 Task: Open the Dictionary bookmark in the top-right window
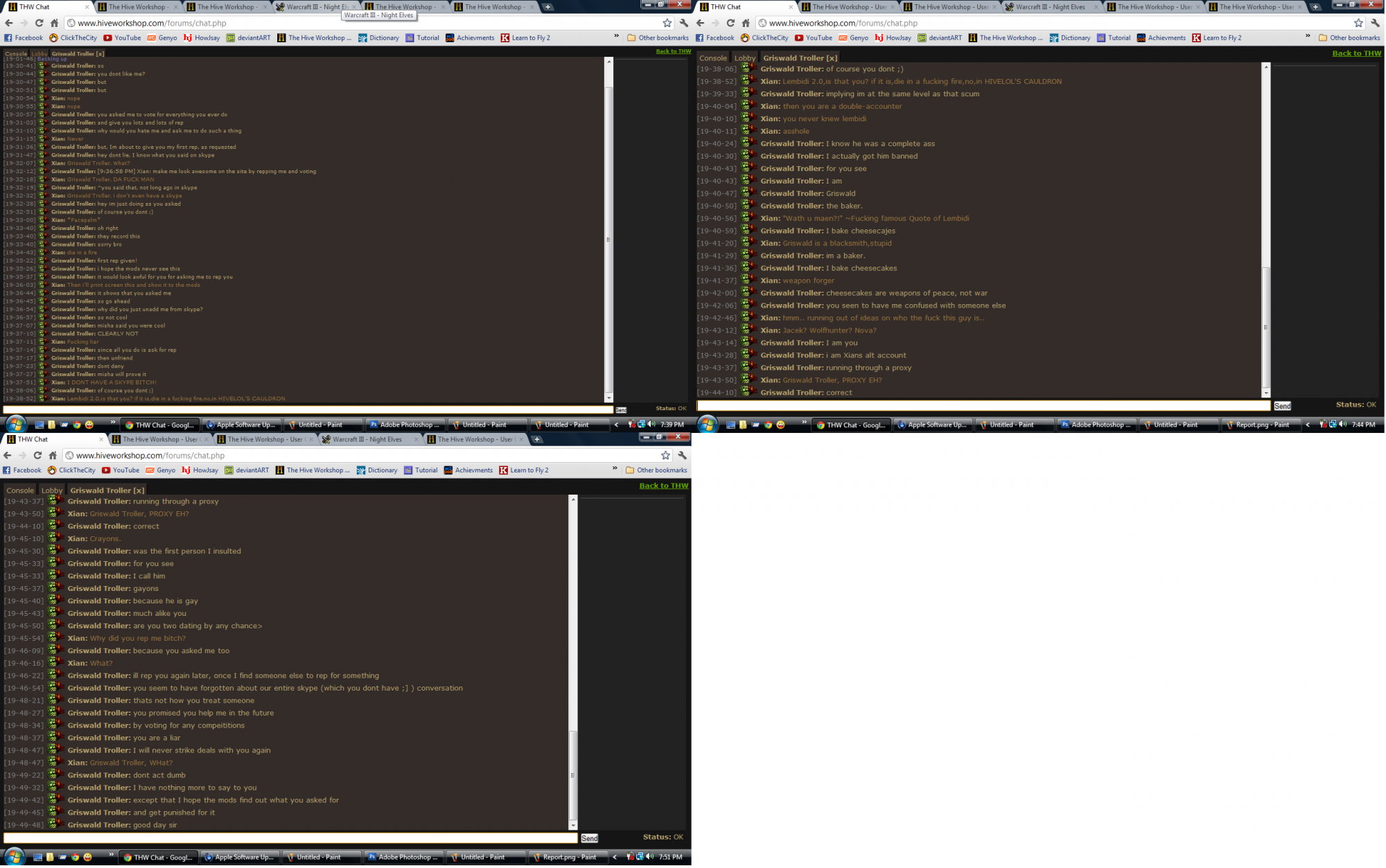pyautogui.click(x=1069, y=38)
